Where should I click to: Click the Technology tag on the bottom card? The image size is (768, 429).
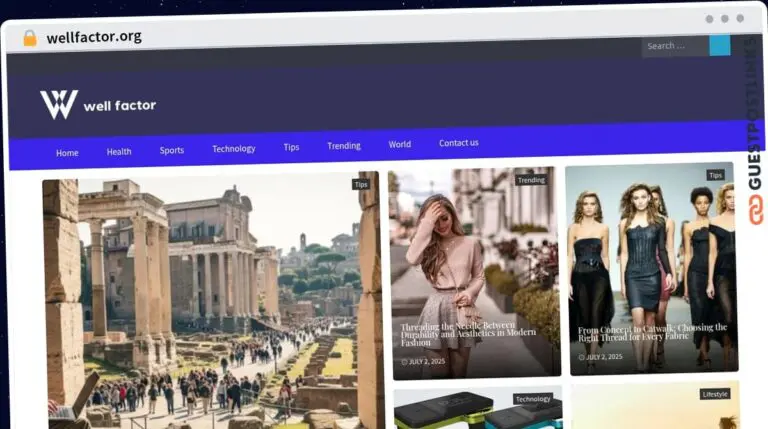coord(532,399)
